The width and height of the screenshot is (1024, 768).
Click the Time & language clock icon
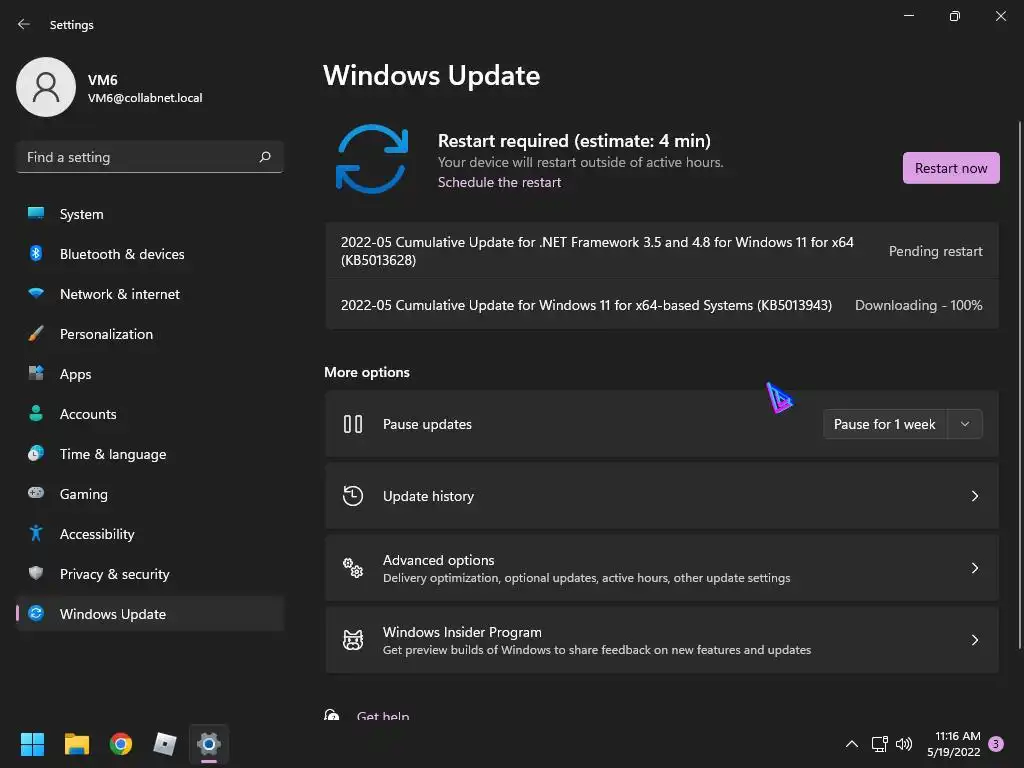point(36,453)
